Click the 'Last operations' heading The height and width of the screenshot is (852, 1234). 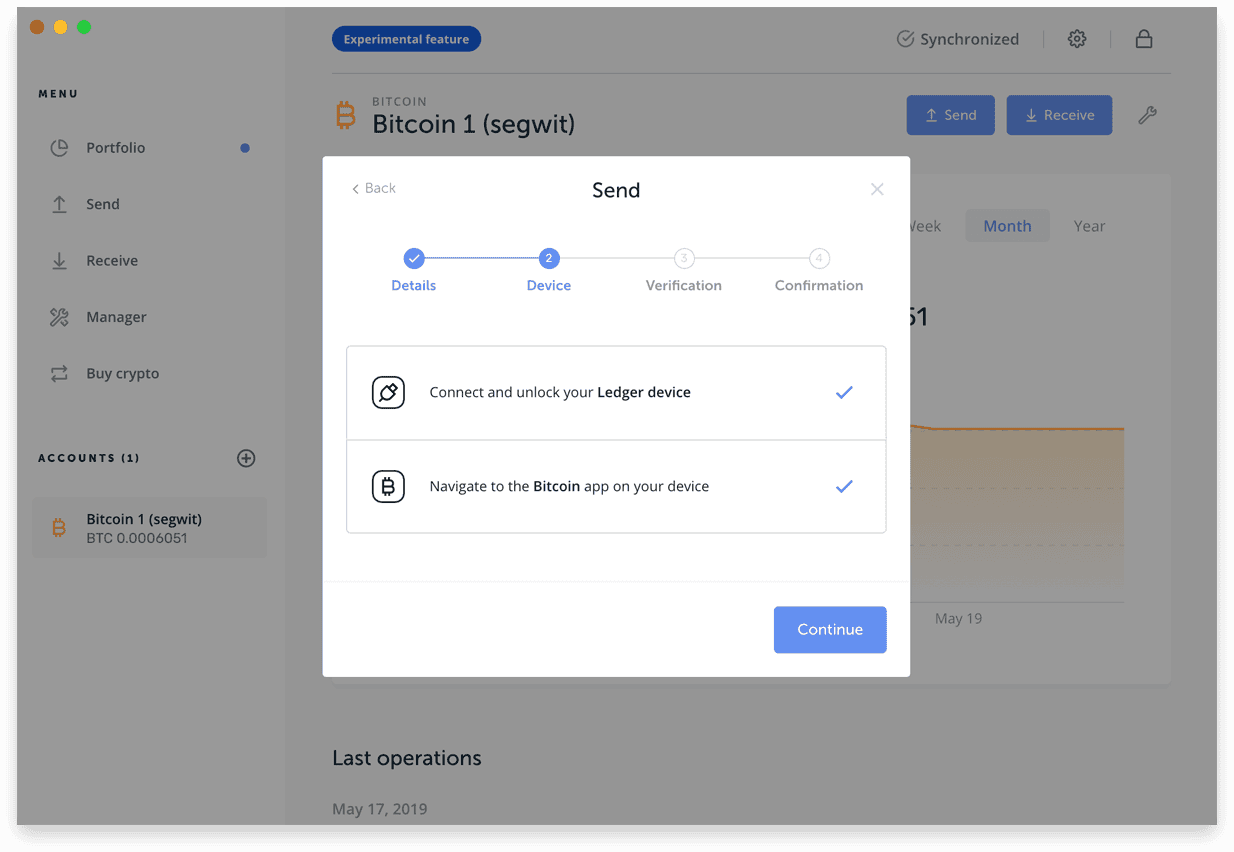[x=407, y=758]
